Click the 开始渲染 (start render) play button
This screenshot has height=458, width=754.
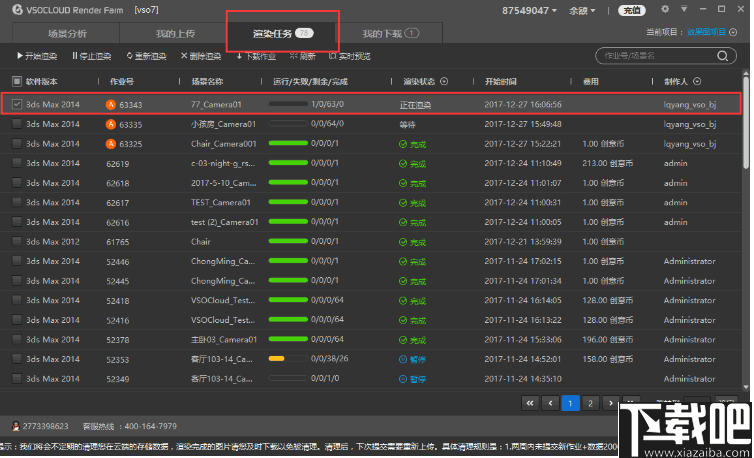tap(37, 56)
